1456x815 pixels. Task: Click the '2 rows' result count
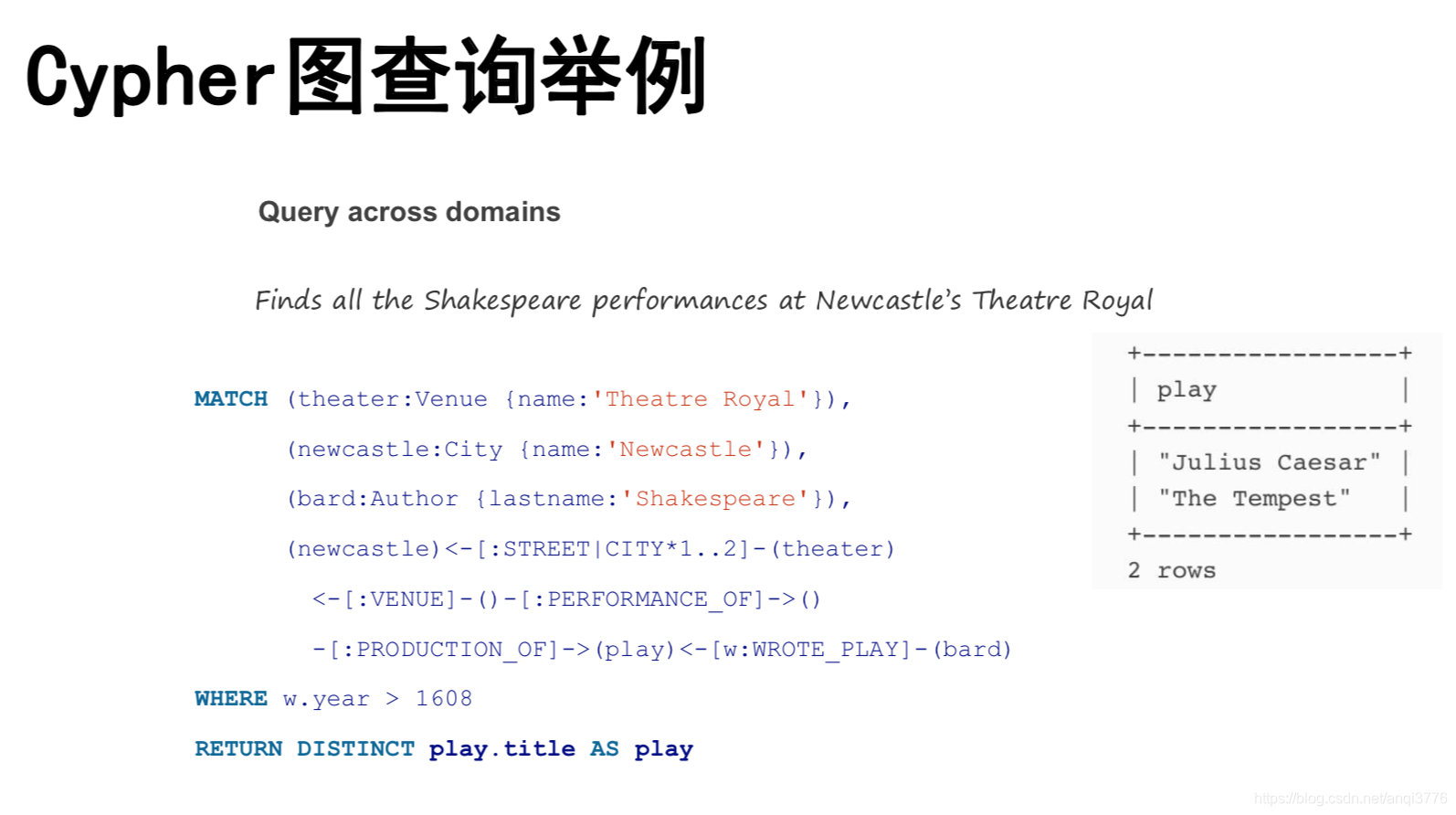coord(1172,571)
